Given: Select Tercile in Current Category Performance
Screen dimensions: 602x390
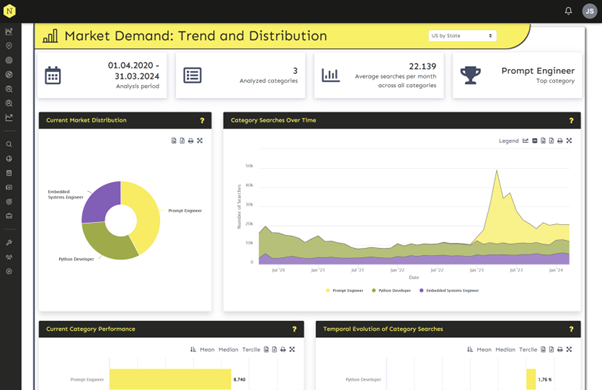Looking at the screenshot, I should point(251,350).
